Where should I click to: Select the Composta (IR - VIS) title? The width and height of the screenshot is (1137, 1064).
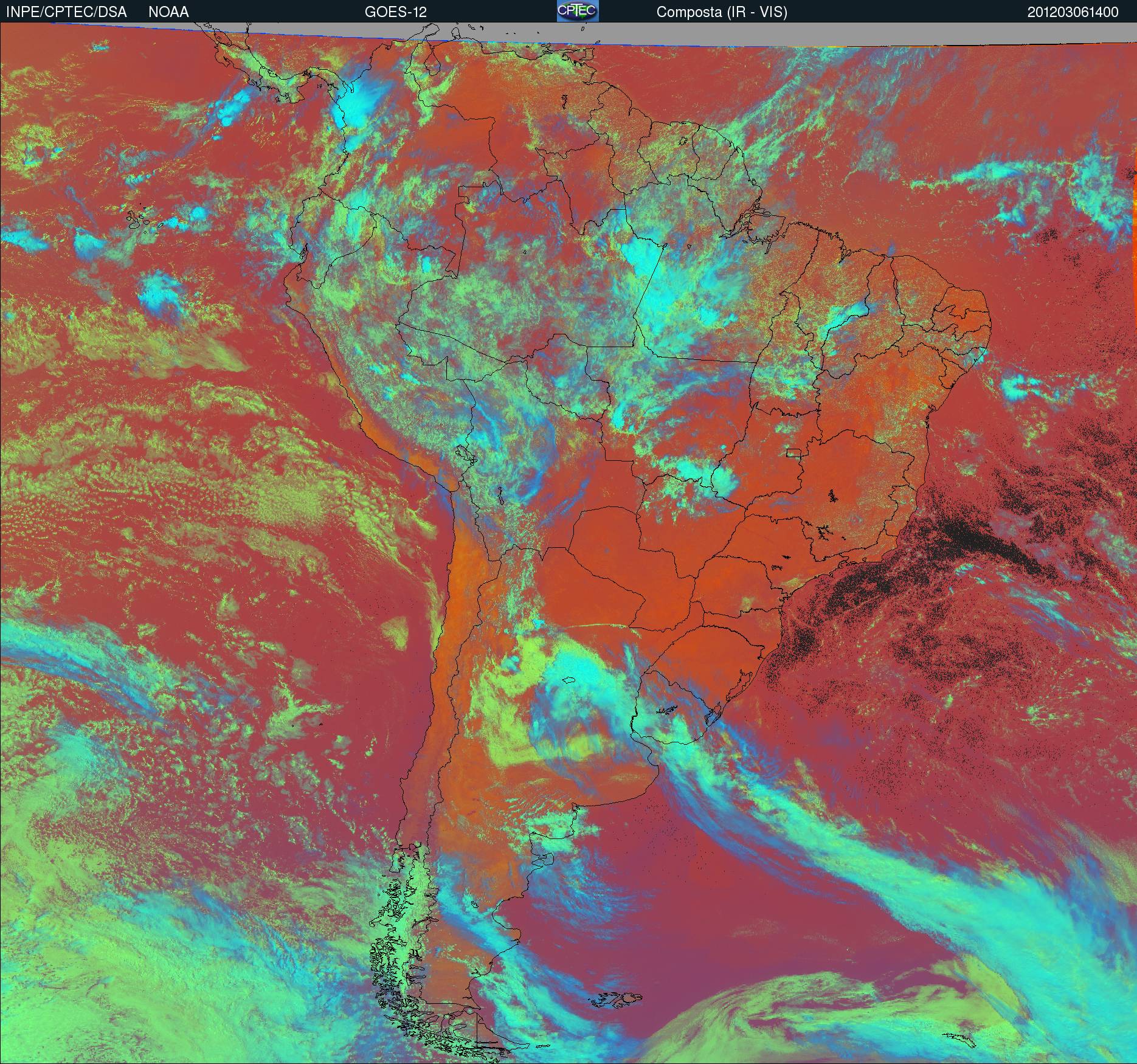pyautogui.click(x=721, y=12)
